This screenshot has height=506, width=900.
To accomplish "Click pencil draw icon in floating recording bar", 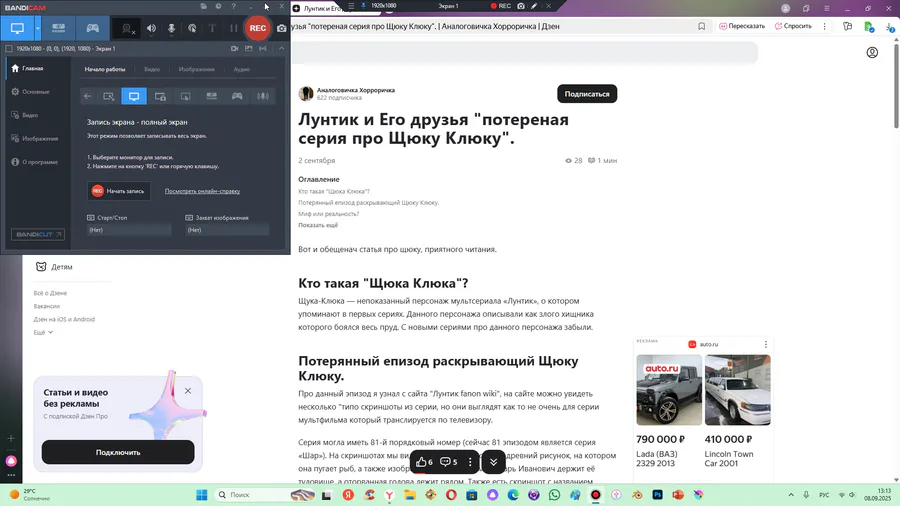I will click(x=534, y=6).
